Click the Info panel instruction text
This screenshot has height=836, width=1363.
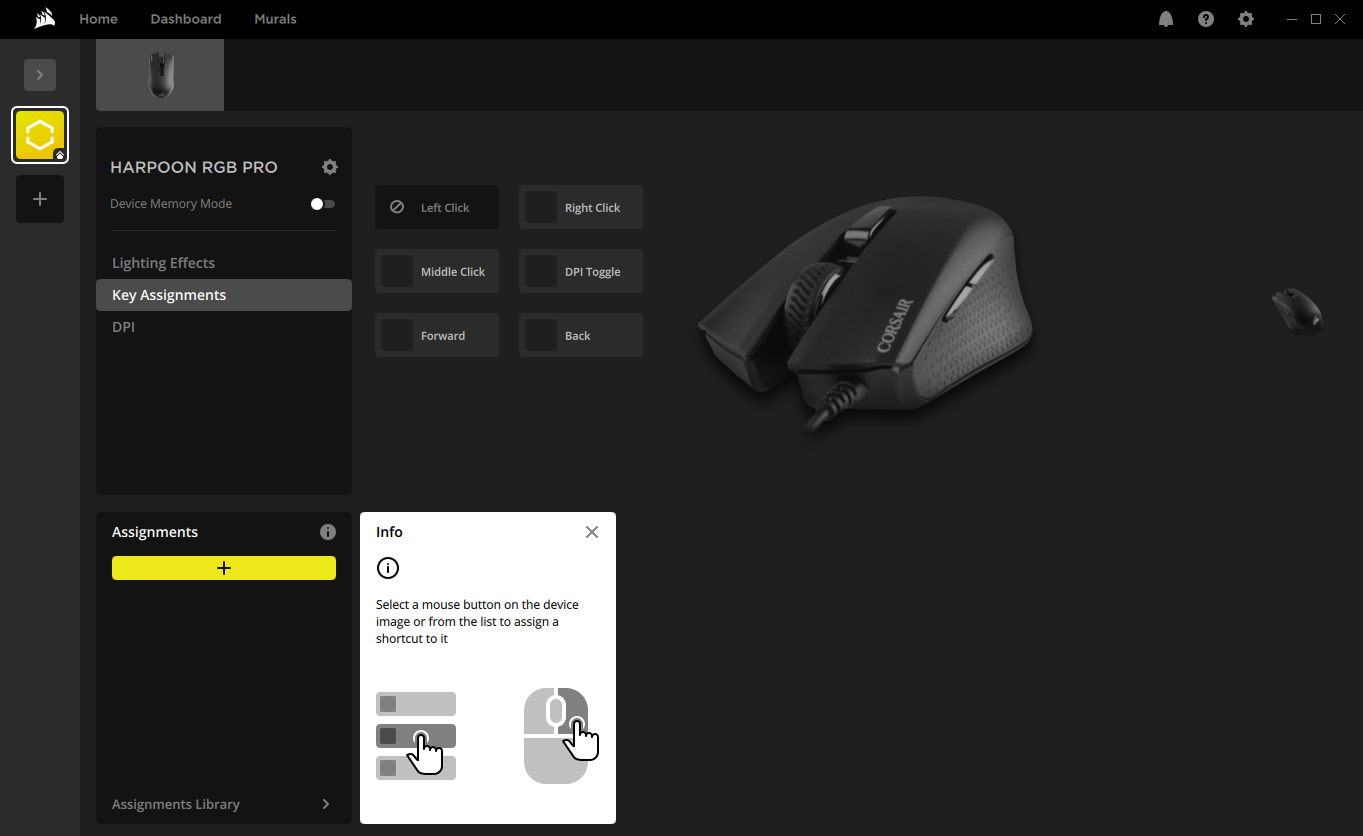pos(477,622)
